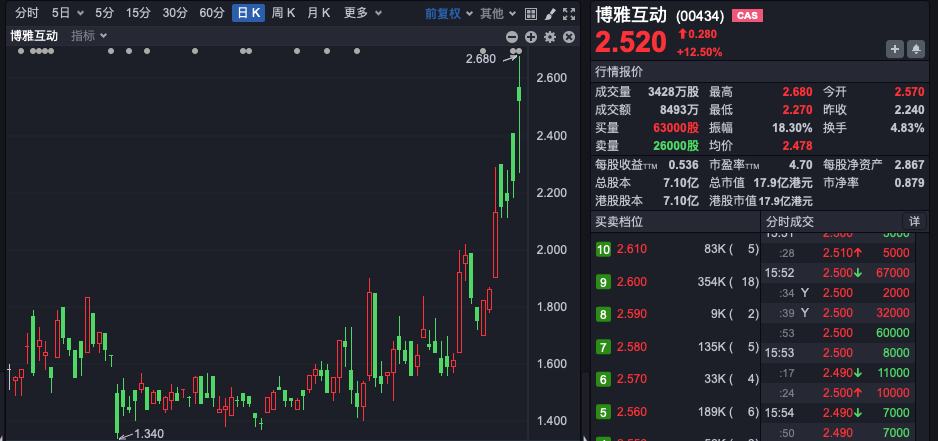Add 博雅互动 to watchlist with plus button
This screenshot has width=938, height=441.
[895, 50]
